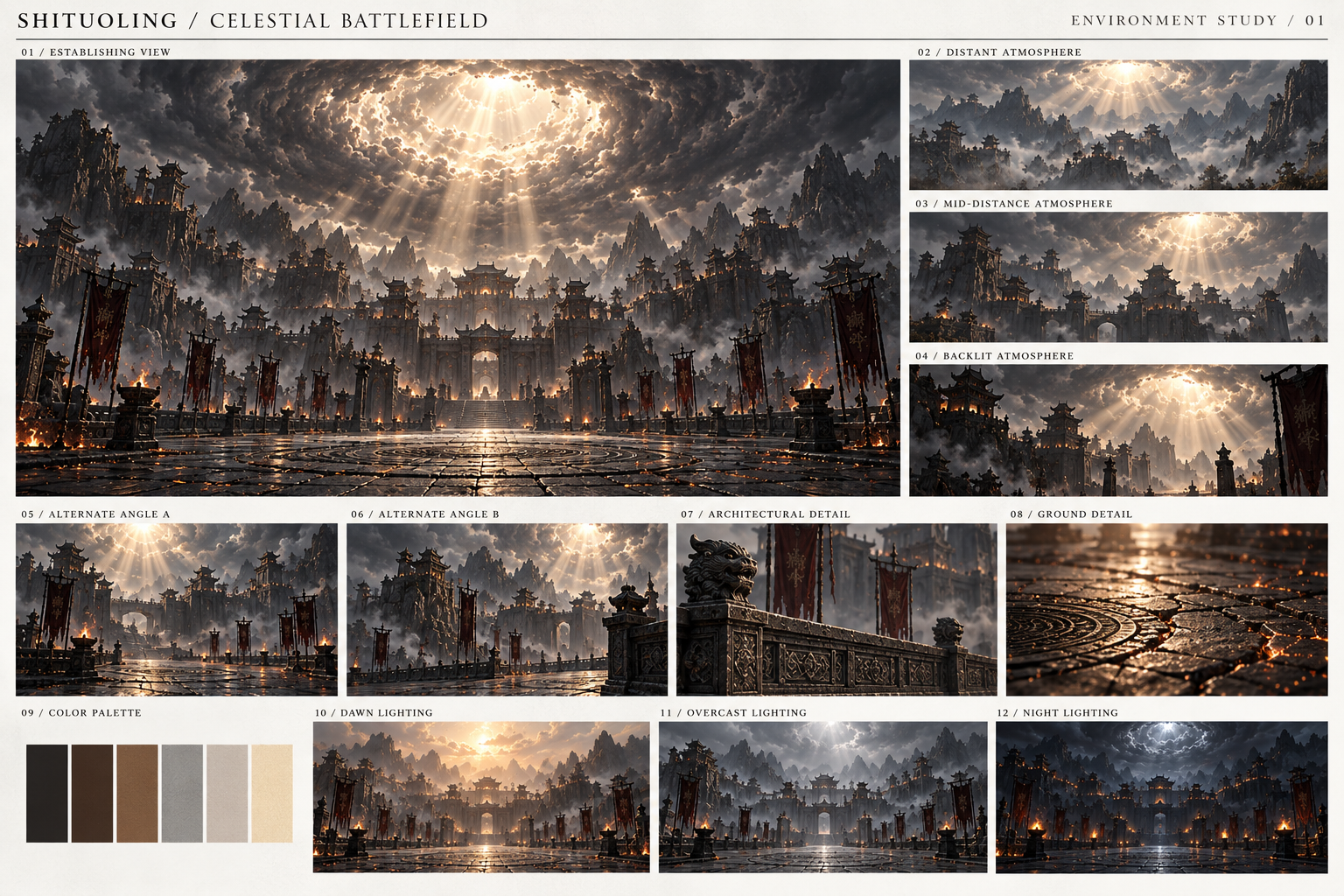Select the 05 Alternate Angle A image

pyautogui.click(x=177, y=609)
